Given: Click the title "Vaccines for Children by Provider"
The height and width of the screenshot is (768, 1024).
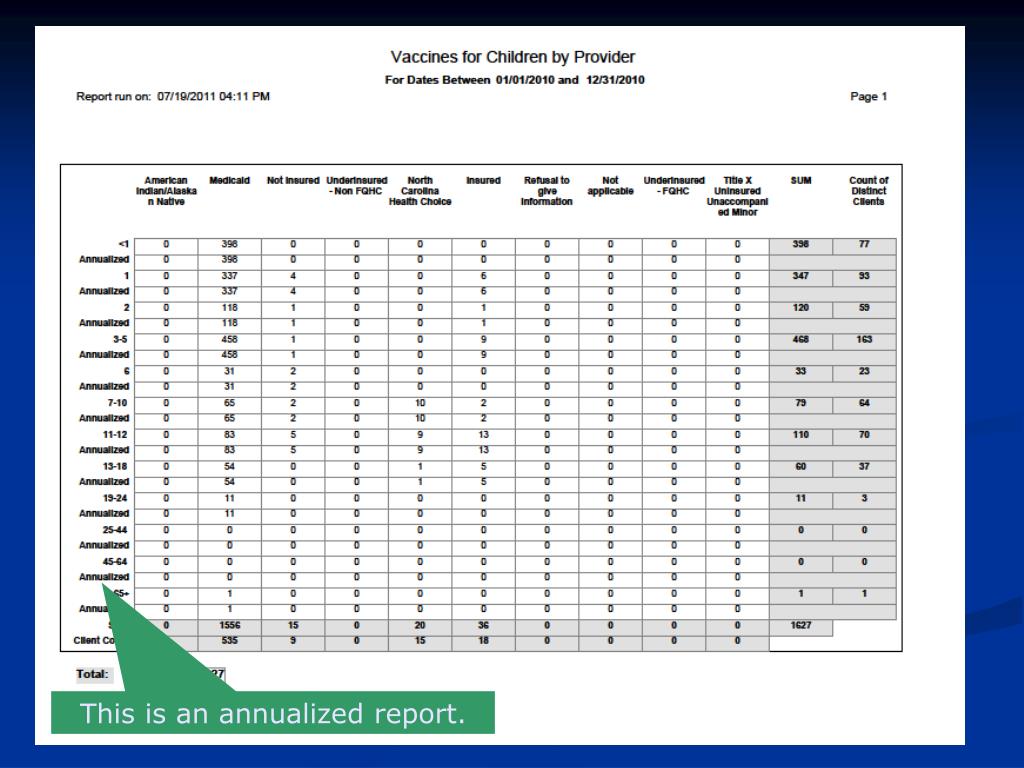Looking at the screenshot, I should 513,57.
